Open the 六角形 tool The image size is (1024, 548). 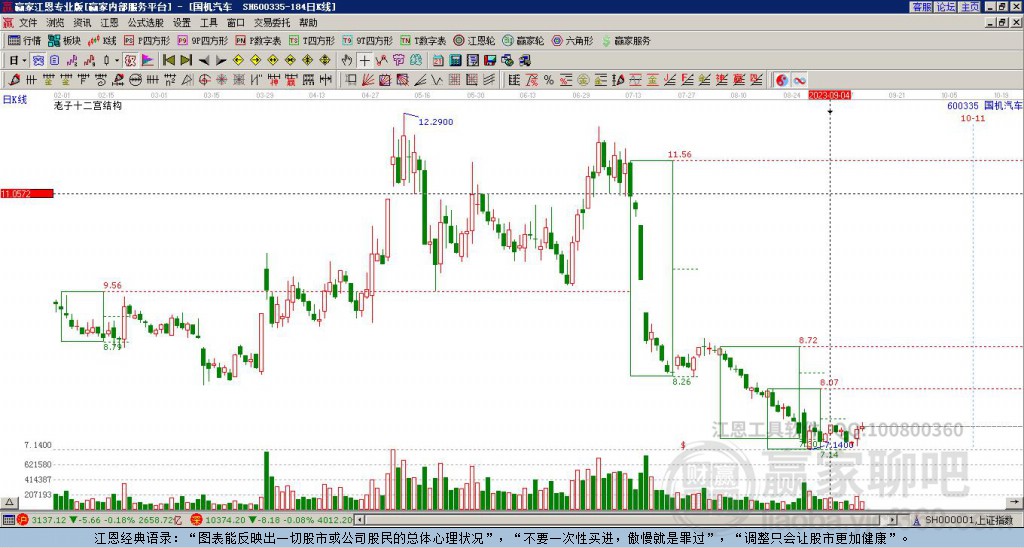pyautogui.click(x=573, y=40)
